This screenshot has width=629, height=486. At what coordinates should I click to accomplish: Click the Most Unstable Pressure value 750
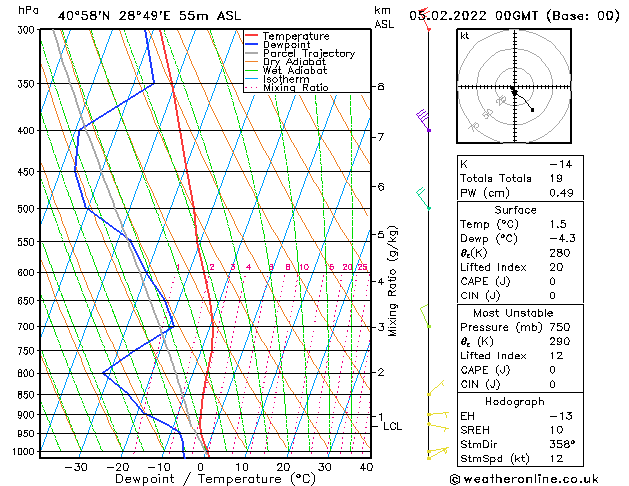[x=560, y=327]
